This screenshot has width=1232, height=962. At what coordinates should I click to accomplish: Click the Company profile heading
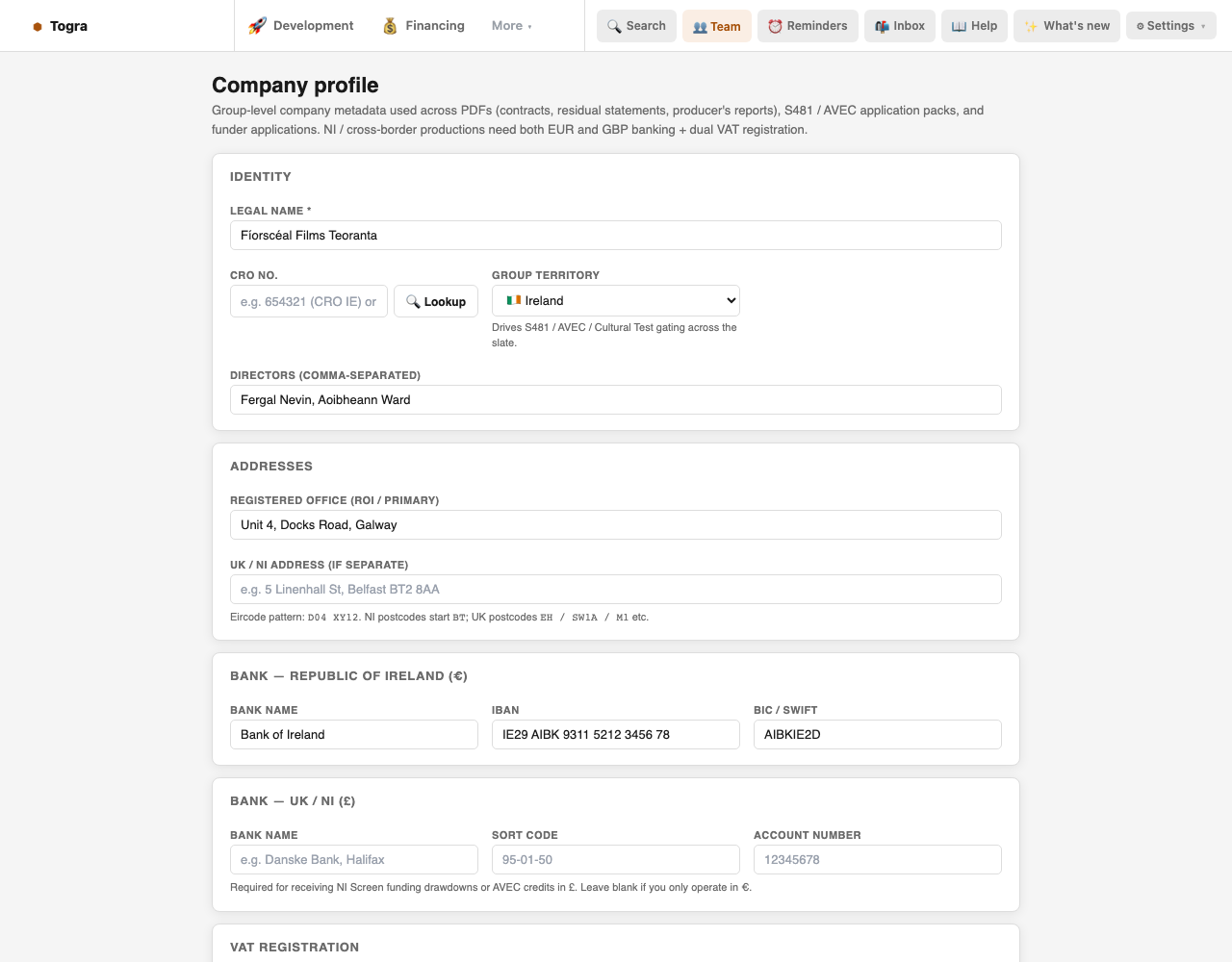click(295, 86)
